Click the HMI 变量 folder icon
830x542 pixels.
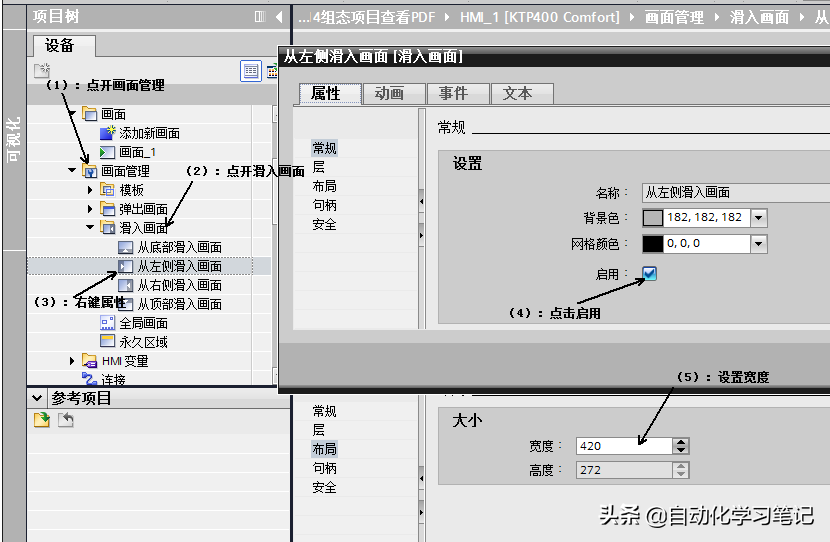[x=89, y=361]
